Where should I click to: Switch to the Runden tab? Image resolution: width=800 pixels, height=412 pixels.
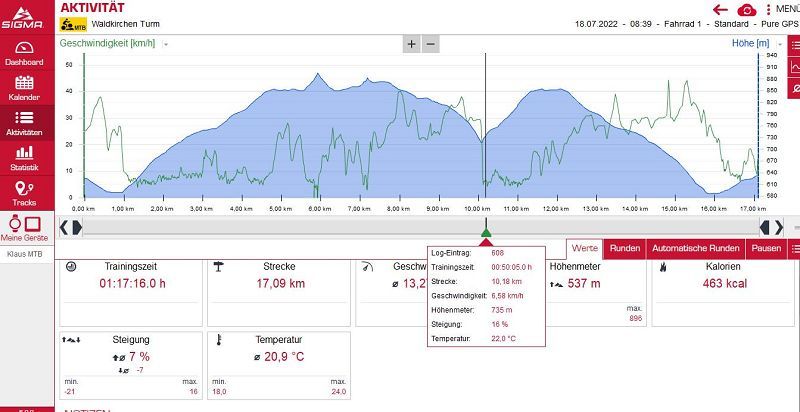tap(625, 248)
